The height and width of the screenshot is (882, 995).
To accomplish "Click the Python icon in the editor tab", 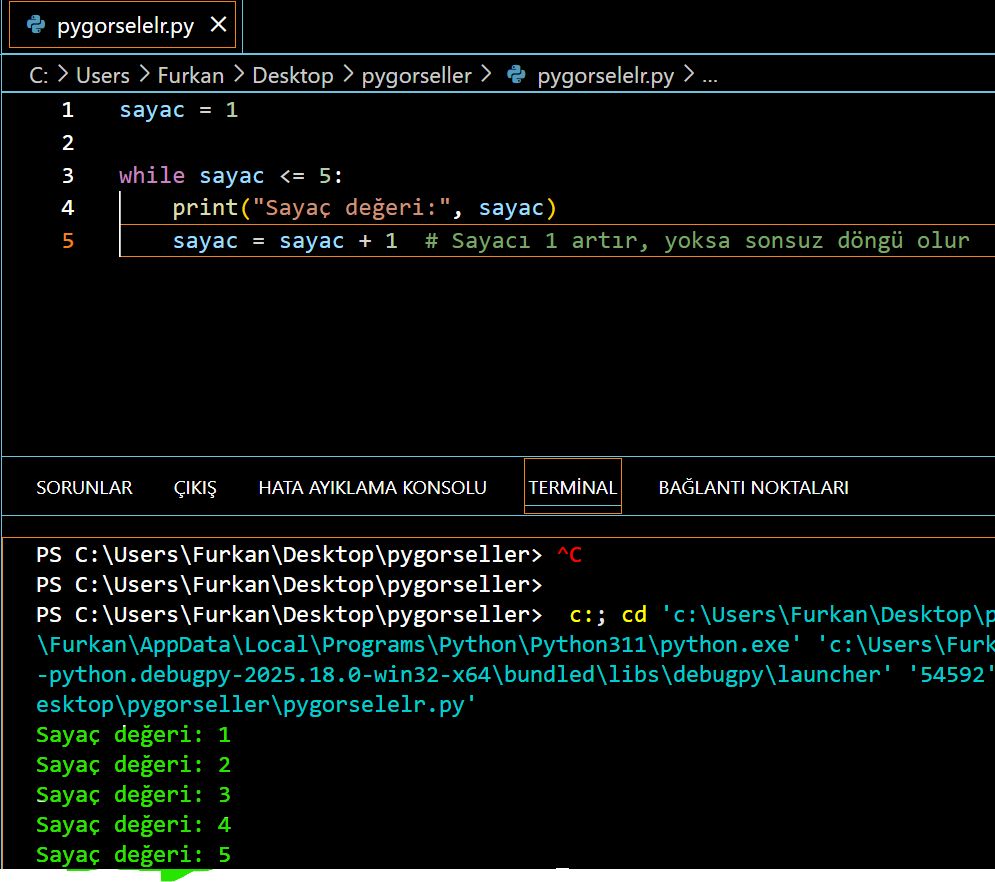I will pyautogui.click(x=37, y=26).
